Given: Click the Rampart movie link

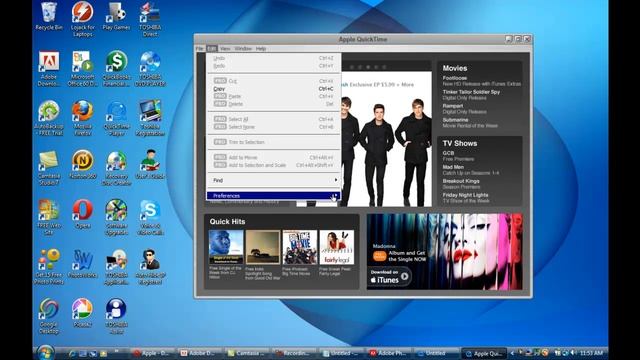Looking at the screenshot, I should click(x=453, y=106).
